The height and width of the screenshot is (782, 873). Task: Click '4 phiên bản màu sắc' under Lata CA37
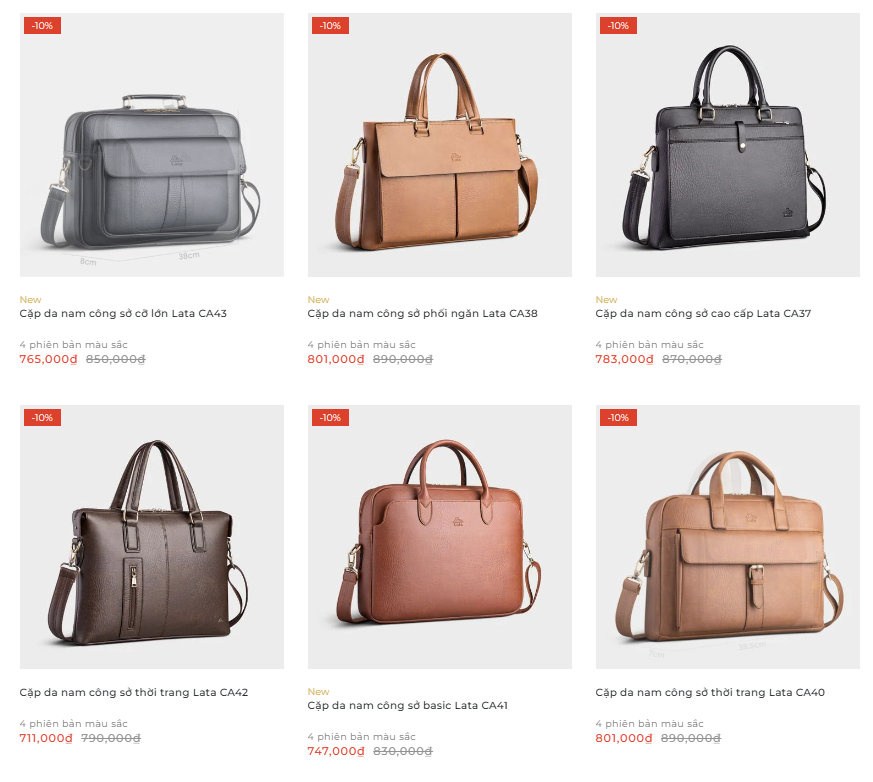coord(649,345)
